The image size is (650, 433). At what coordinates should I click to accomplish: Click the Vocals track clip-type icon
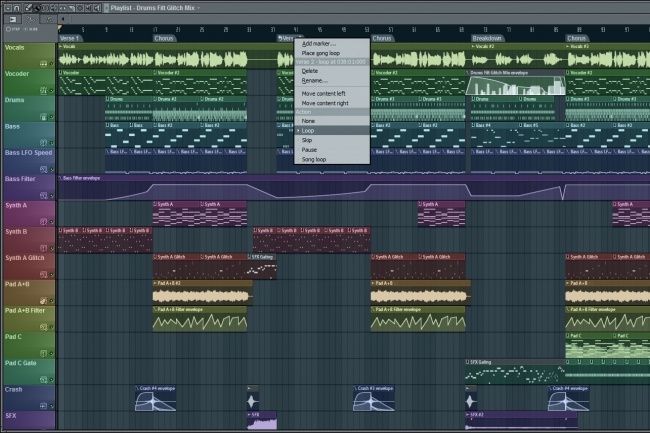point(44,64)
